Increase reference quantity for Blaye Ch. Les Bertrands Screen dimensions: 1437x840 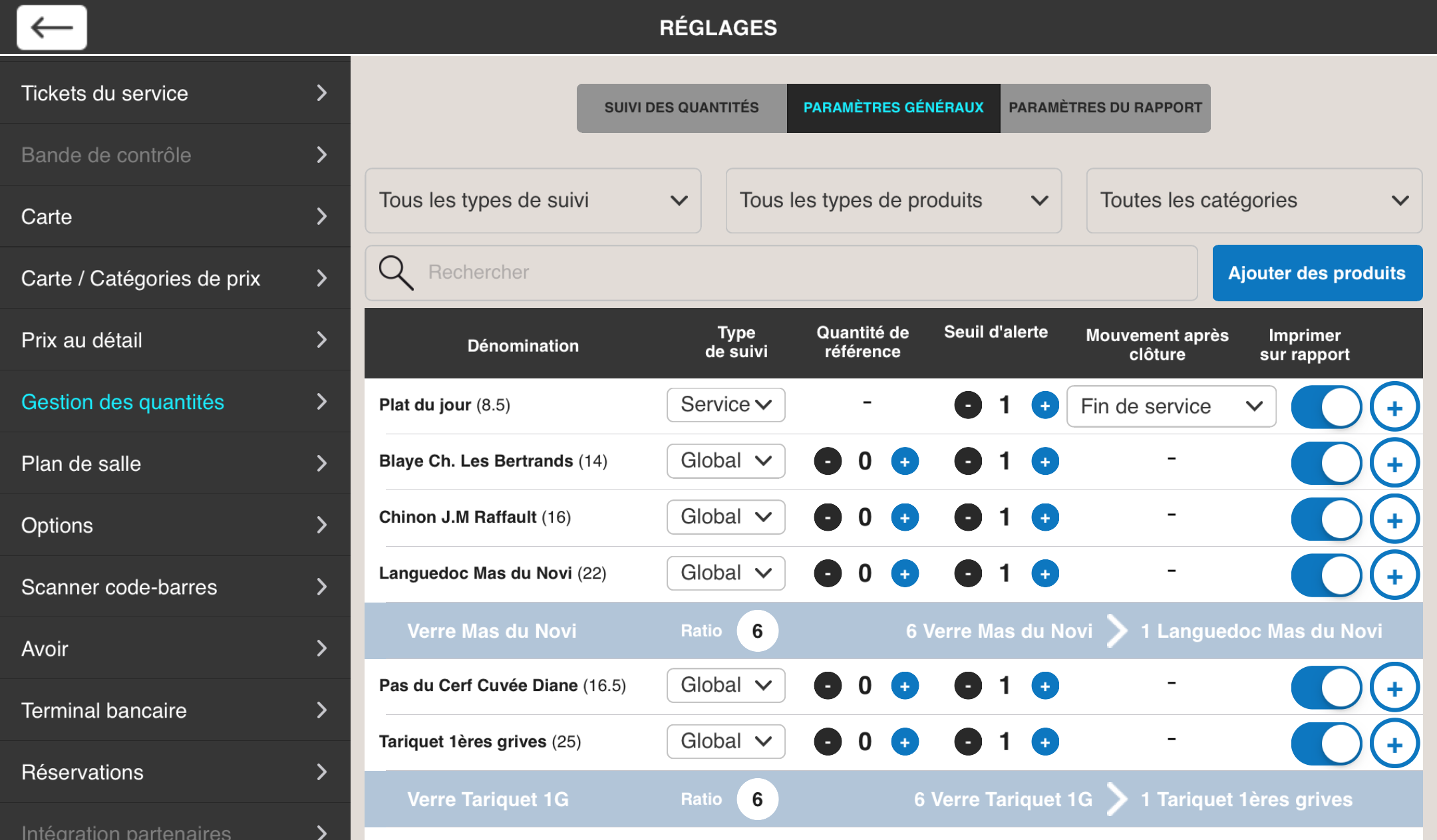(x=905, y=461)
